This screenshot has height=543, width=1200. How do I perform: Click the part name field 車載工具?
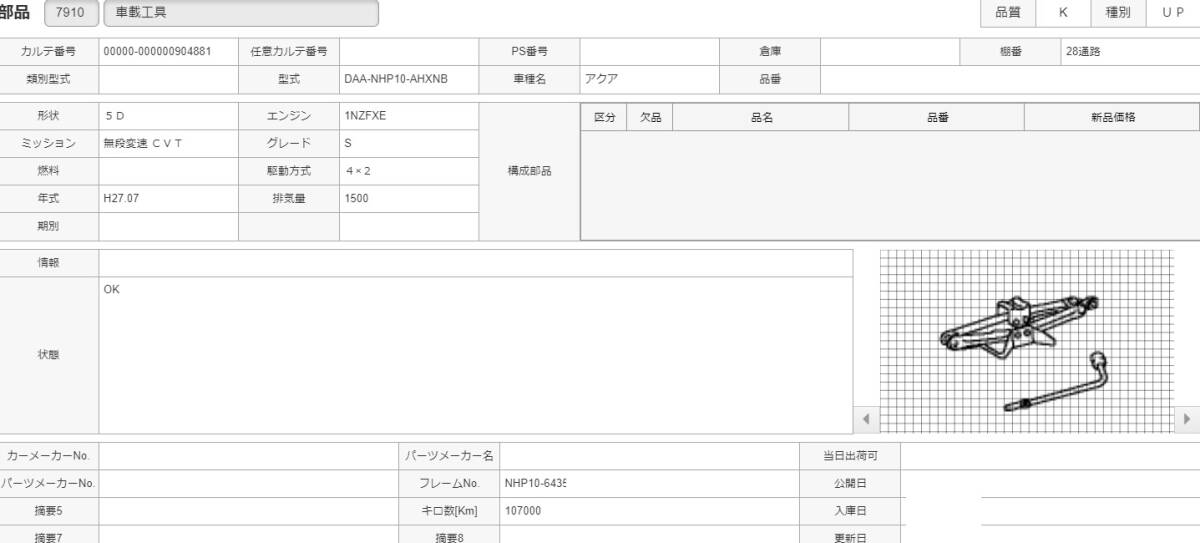(241, 13)
